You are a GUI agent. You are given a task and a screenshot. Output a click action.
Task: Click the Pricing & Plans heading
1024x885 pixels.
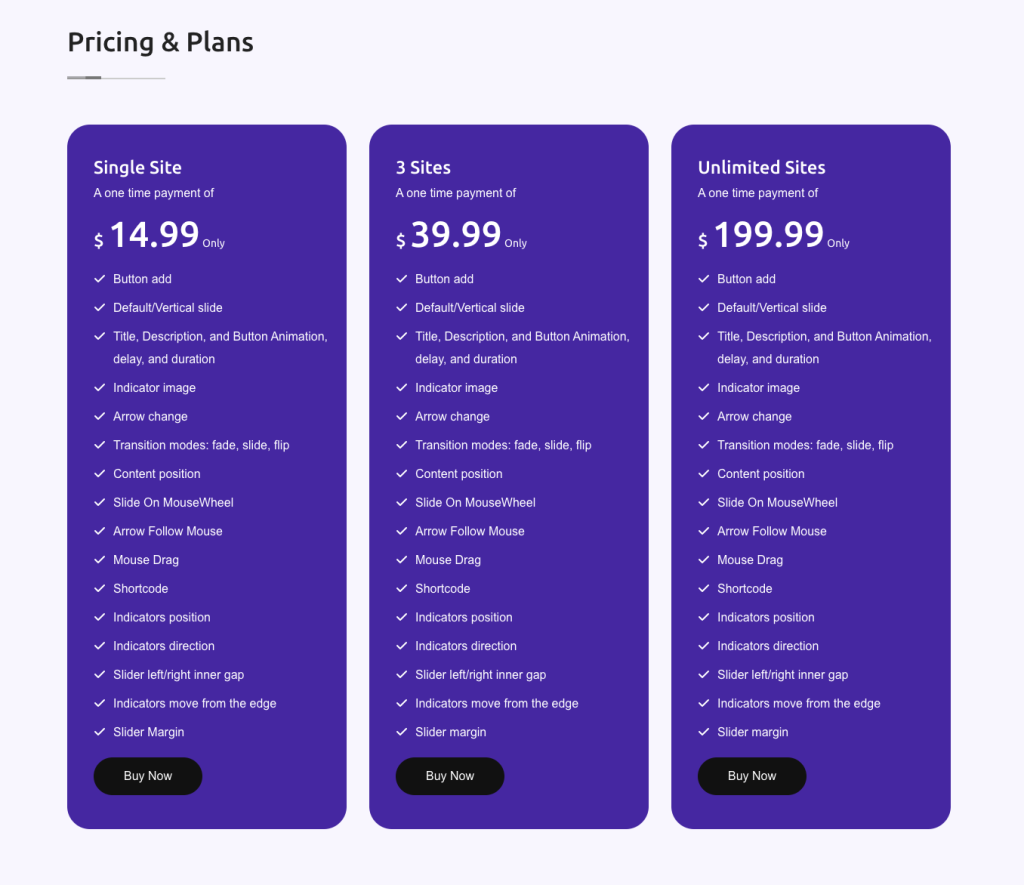pyautogui.click(x=160, y=42)
